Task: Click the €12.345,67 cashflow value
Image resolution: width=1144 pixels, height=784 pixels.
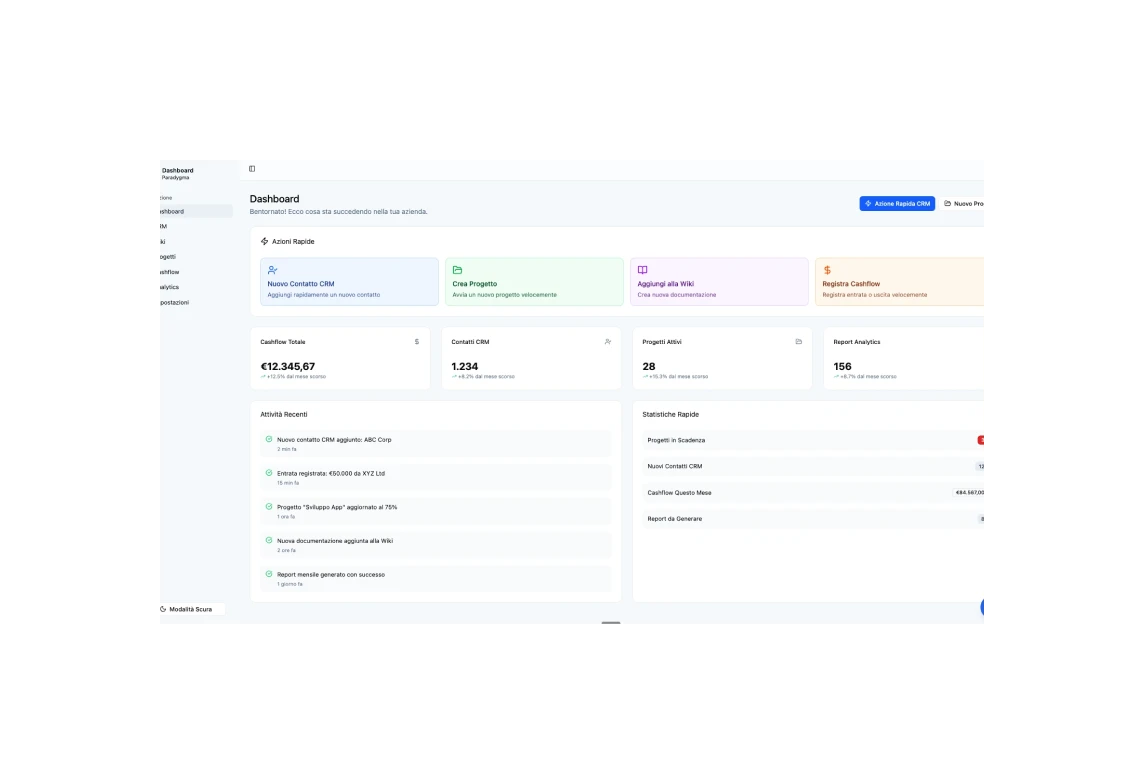Action: [x=287, y=366]
